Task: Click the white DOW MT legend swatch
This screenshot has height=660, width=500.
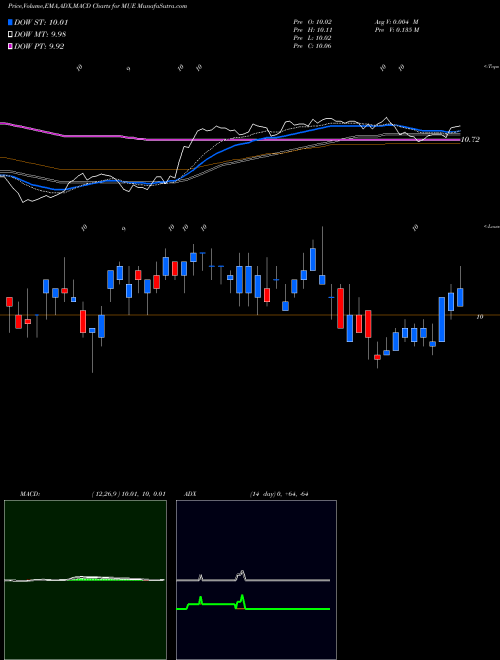Action: point(11,35)
